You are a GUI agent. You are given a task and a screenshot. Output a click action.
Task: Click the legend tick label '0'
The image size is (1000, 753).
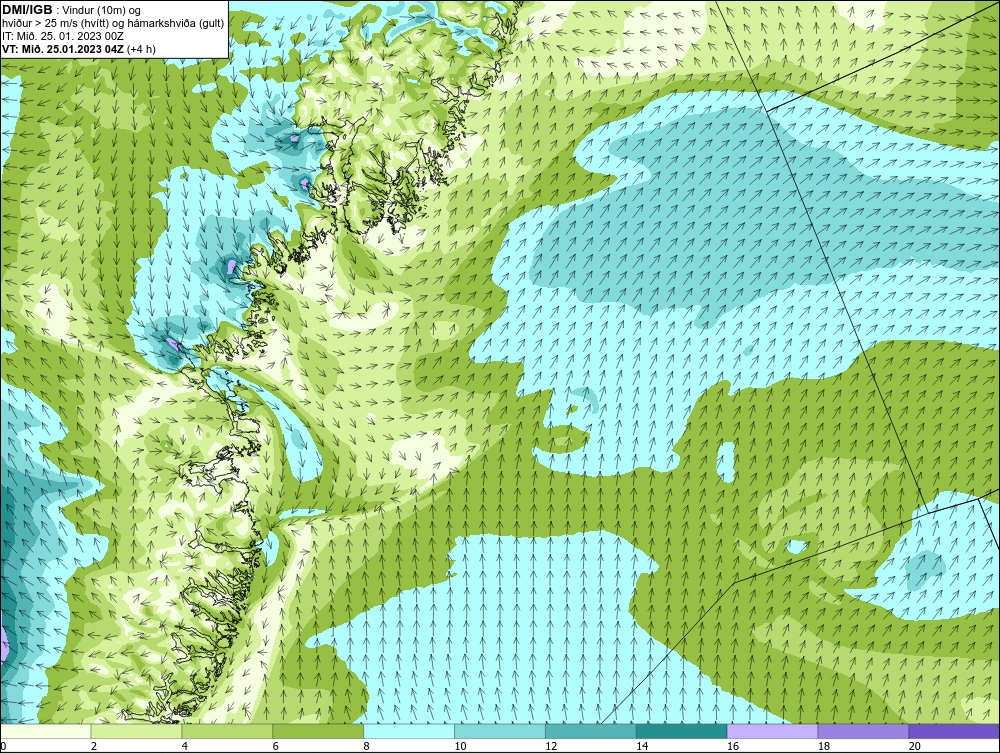[x=3, y=746]
